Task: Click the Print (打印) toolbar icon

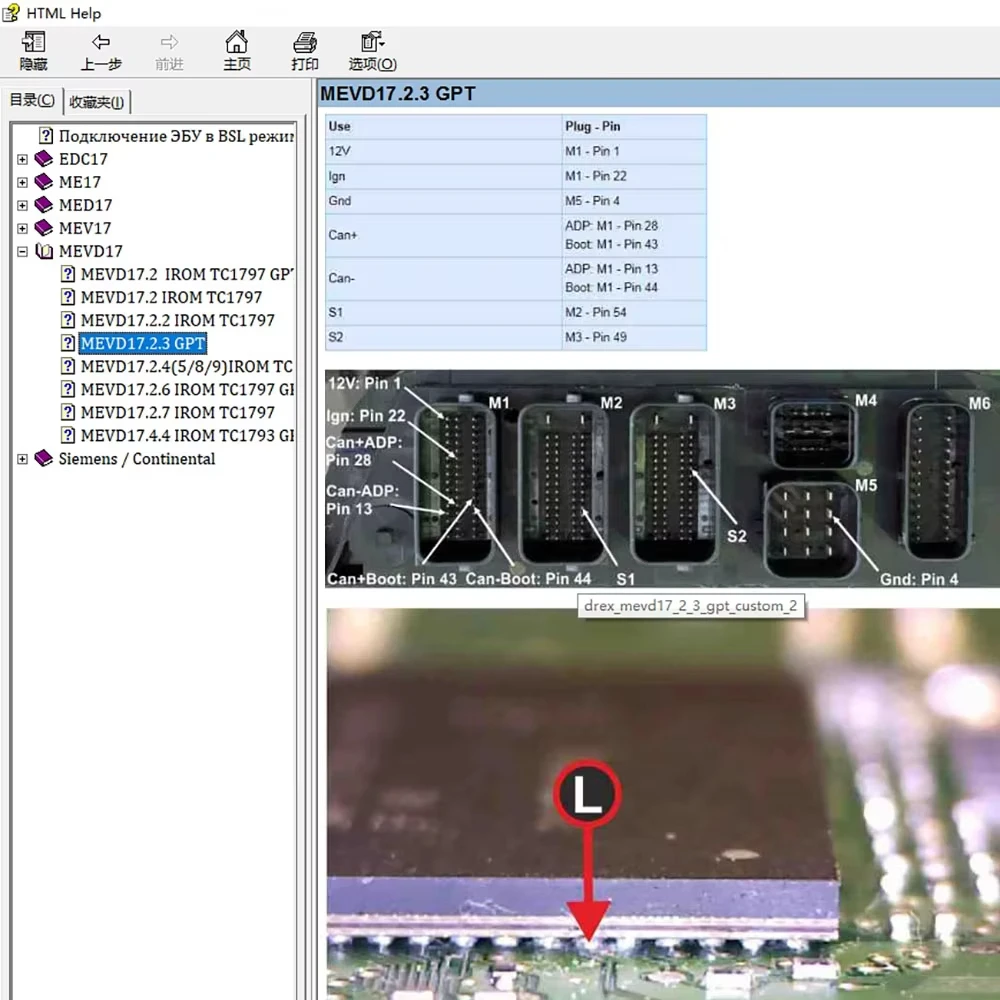Action: coord(305,43)
